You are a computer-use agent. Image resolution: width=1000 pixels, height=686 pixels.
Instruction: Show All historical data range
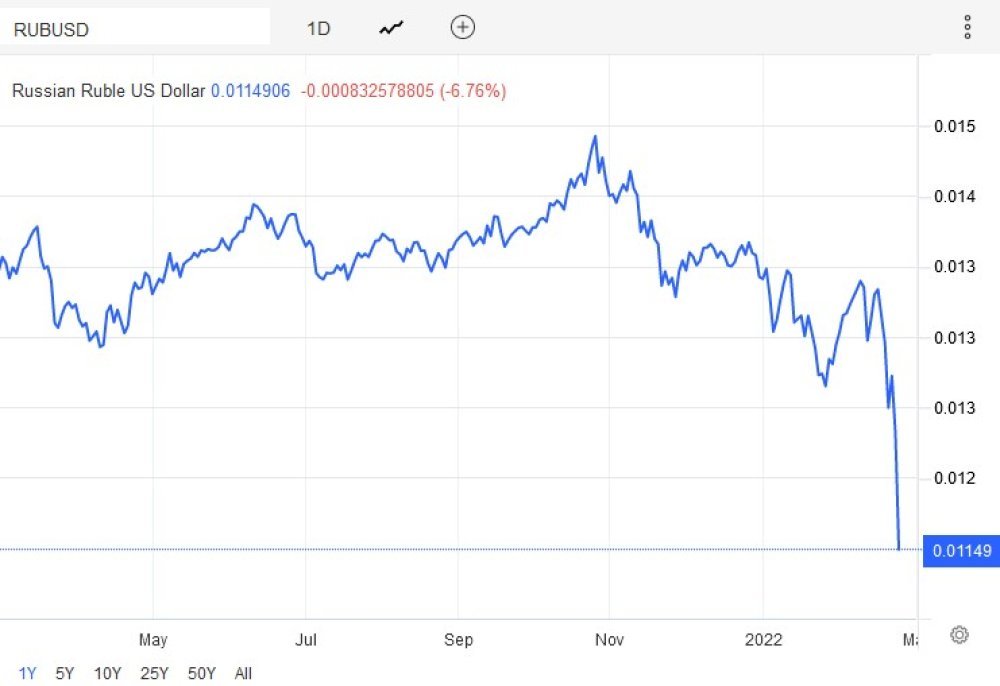(x=243, y=673)
